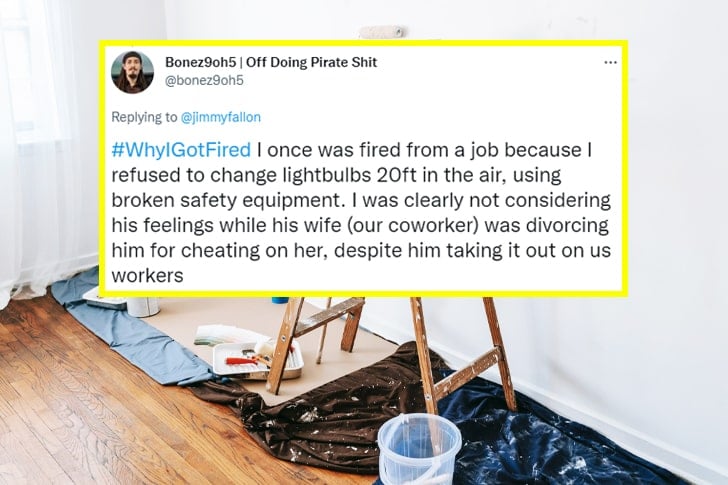728x485 pixels.
Task: Open the three-dot more options menu
Action: 610,62
